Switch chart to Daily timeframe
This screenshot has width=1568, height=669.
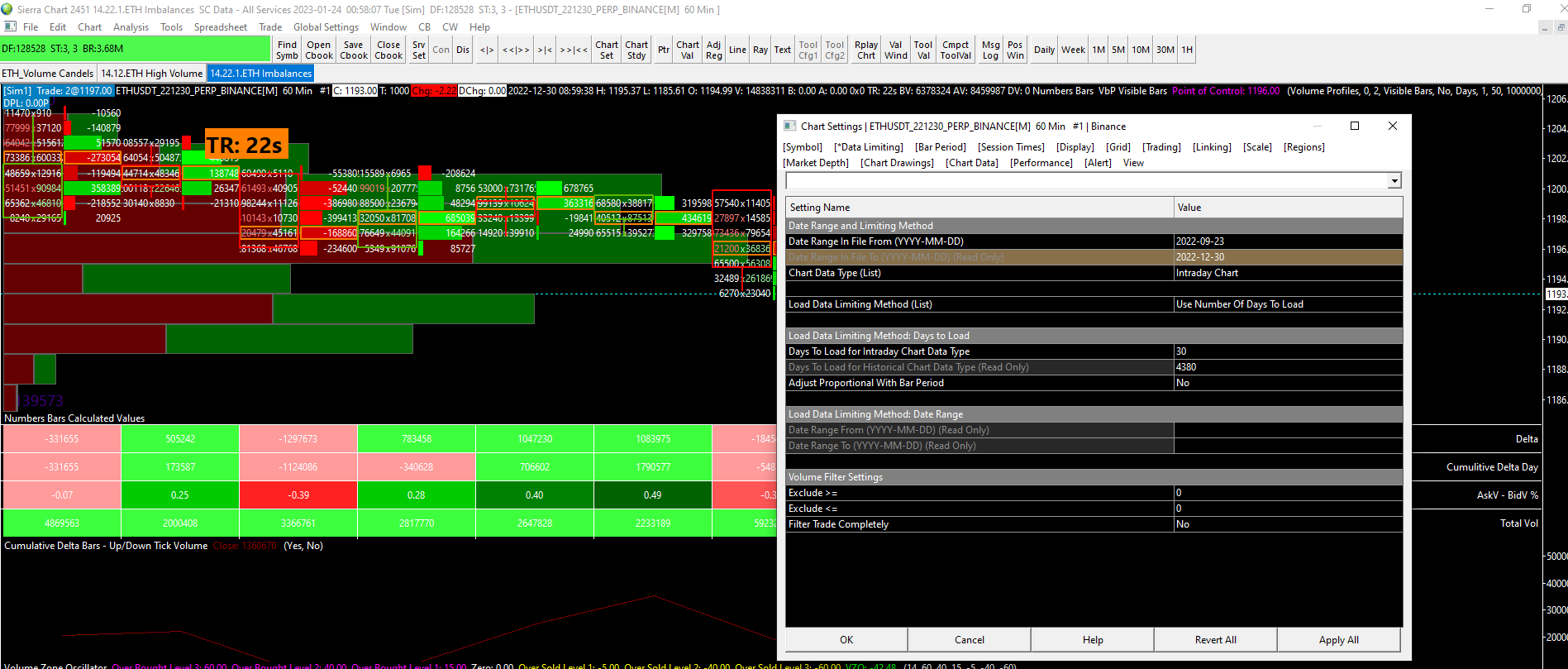[1044, 50]
